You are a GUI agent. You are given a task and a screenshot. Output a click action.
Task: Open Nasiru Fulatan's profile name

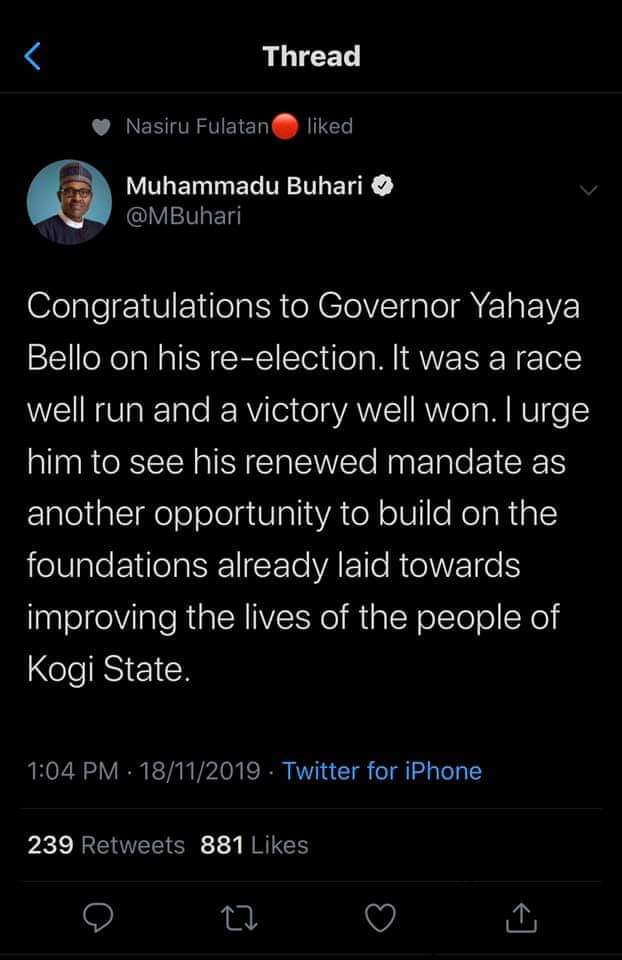198,127
